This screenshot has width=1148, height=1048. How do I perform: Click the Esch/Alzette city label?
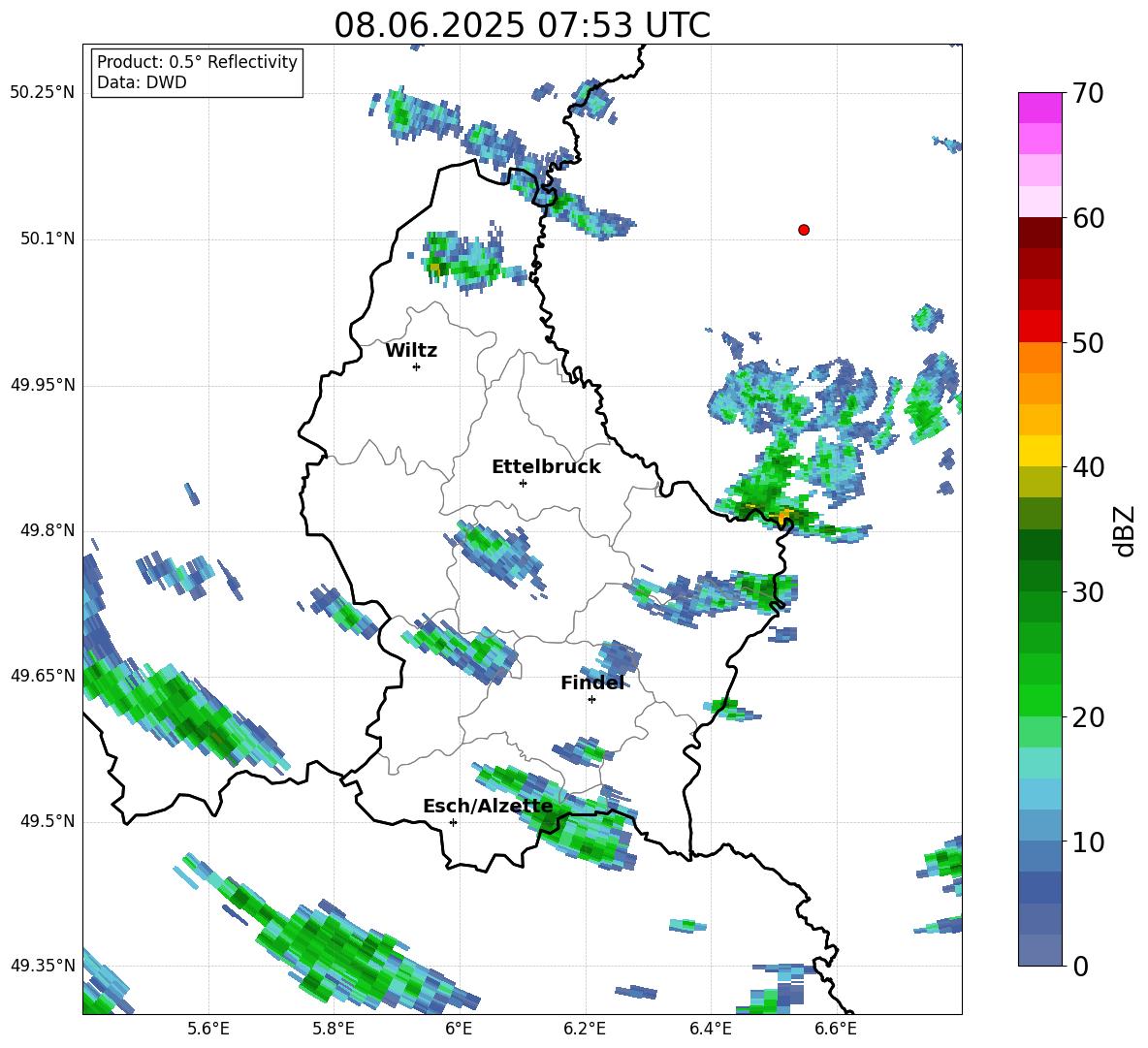(488, 807)
